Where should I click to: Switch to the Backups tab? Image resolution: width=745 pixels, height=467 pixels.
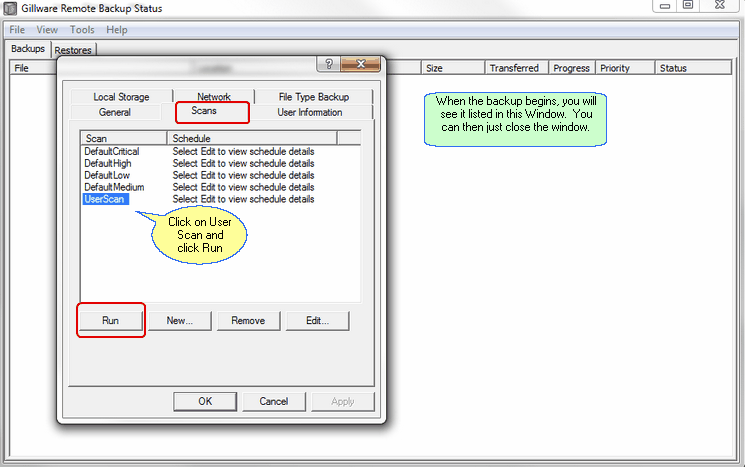[x=28, y=49]
